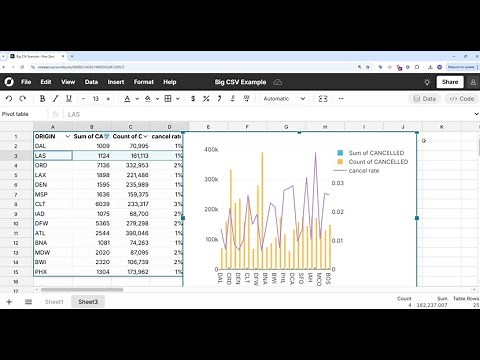Select cell containing ORD
This screenshot has width=480, height=360.
click(53, 165)
